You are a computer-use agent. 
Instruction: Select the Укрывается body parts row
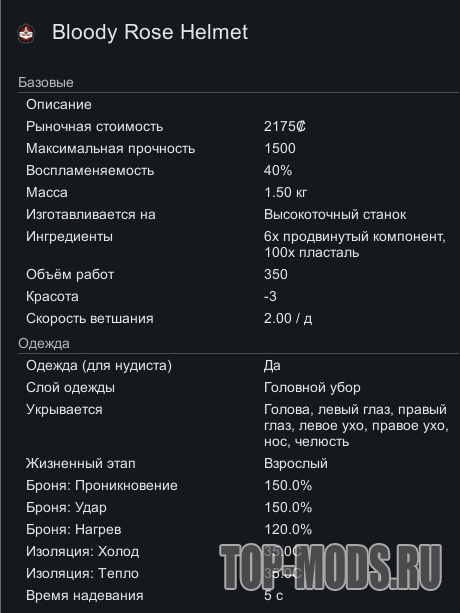point(238,425)
